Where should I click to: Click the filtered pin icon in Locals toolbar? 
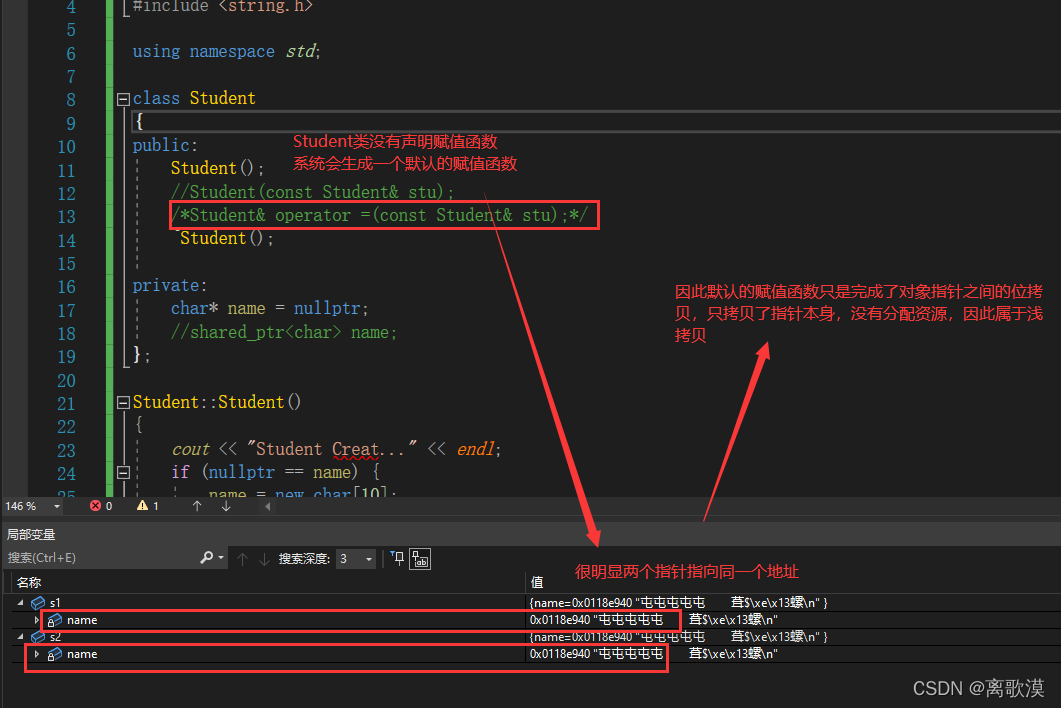[x=397, y=558]
